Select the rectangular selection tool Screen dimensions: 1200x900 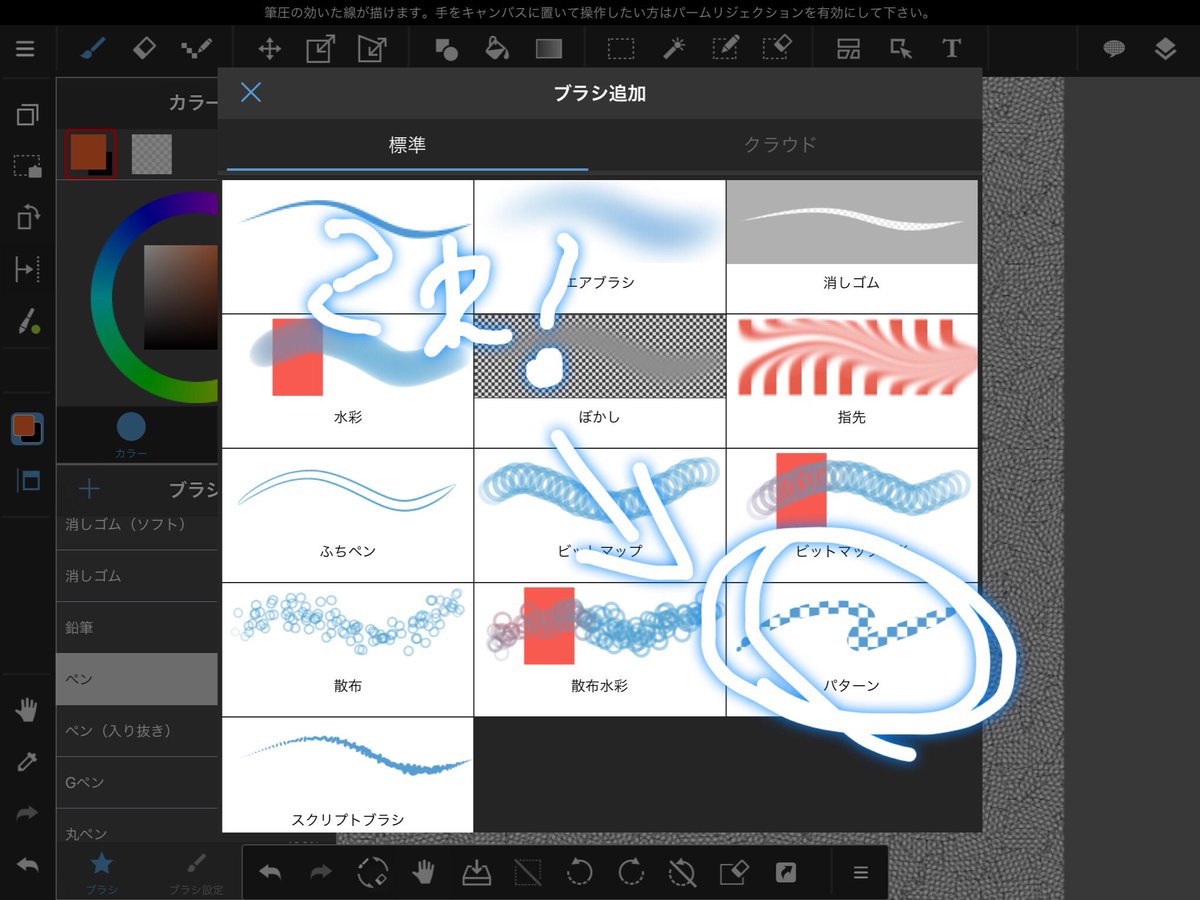(x=621, y=49)
